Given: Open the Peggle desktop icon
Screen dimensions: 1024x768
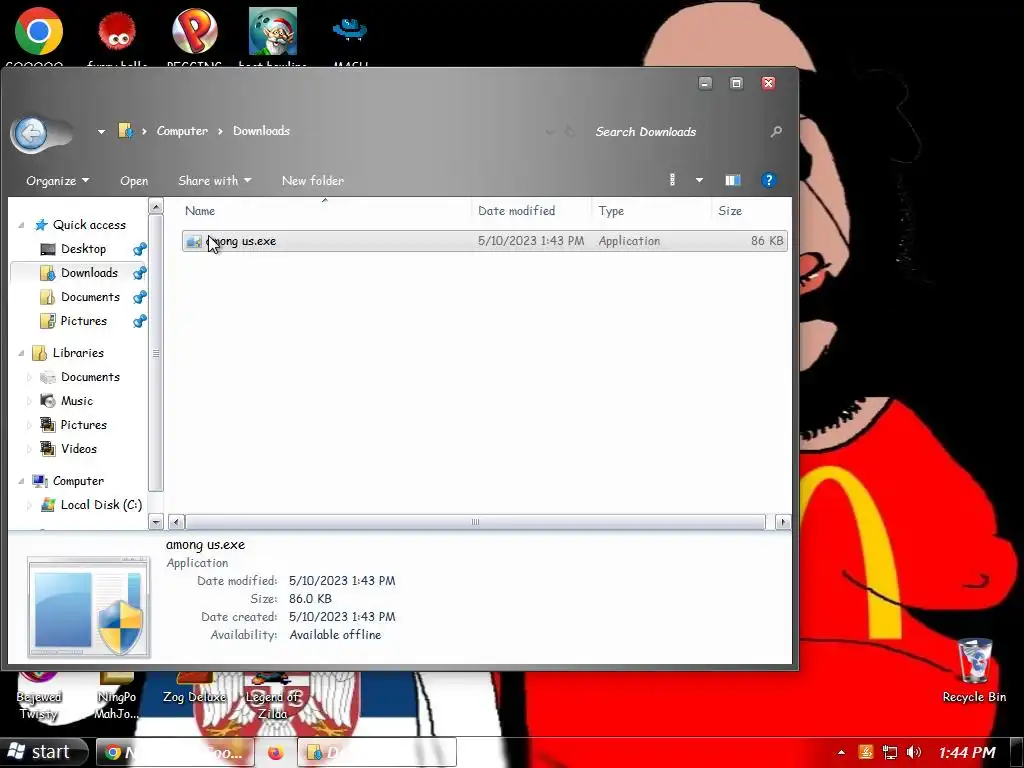Looking at the screenshot, I should pos(195,31).
